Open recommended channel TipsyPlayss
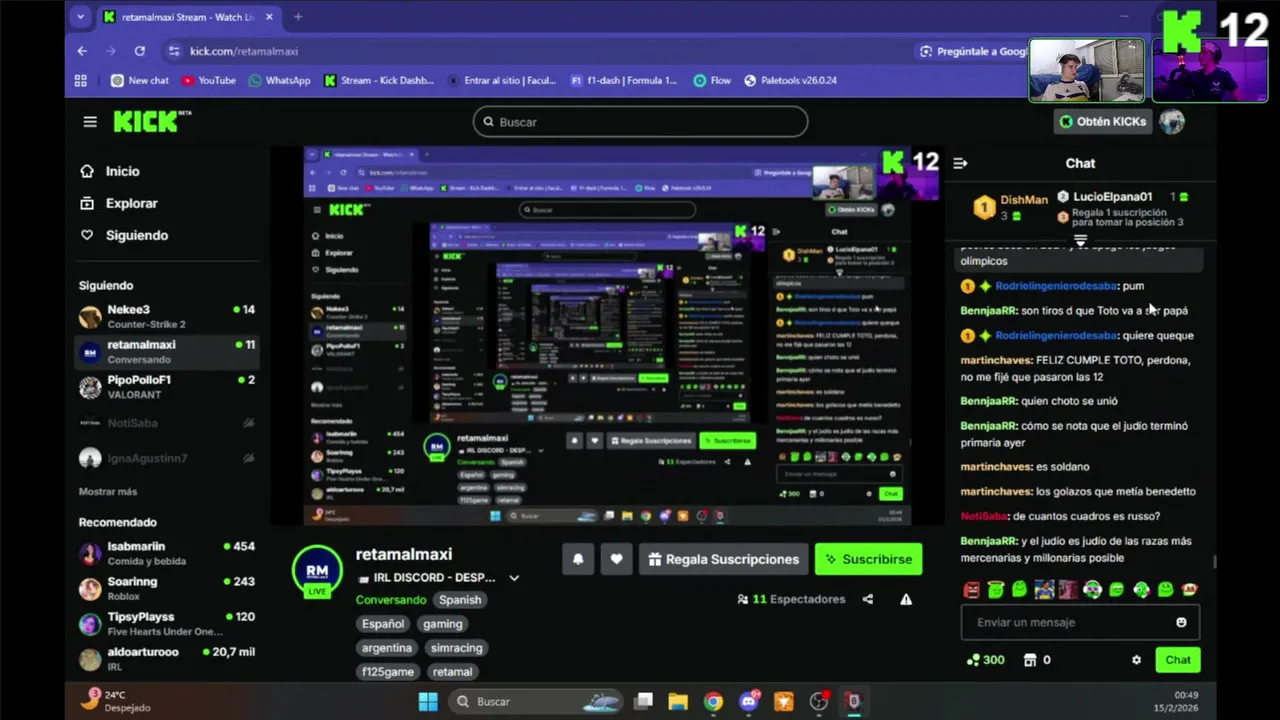 pyautogui.click(x=167, y=623)
